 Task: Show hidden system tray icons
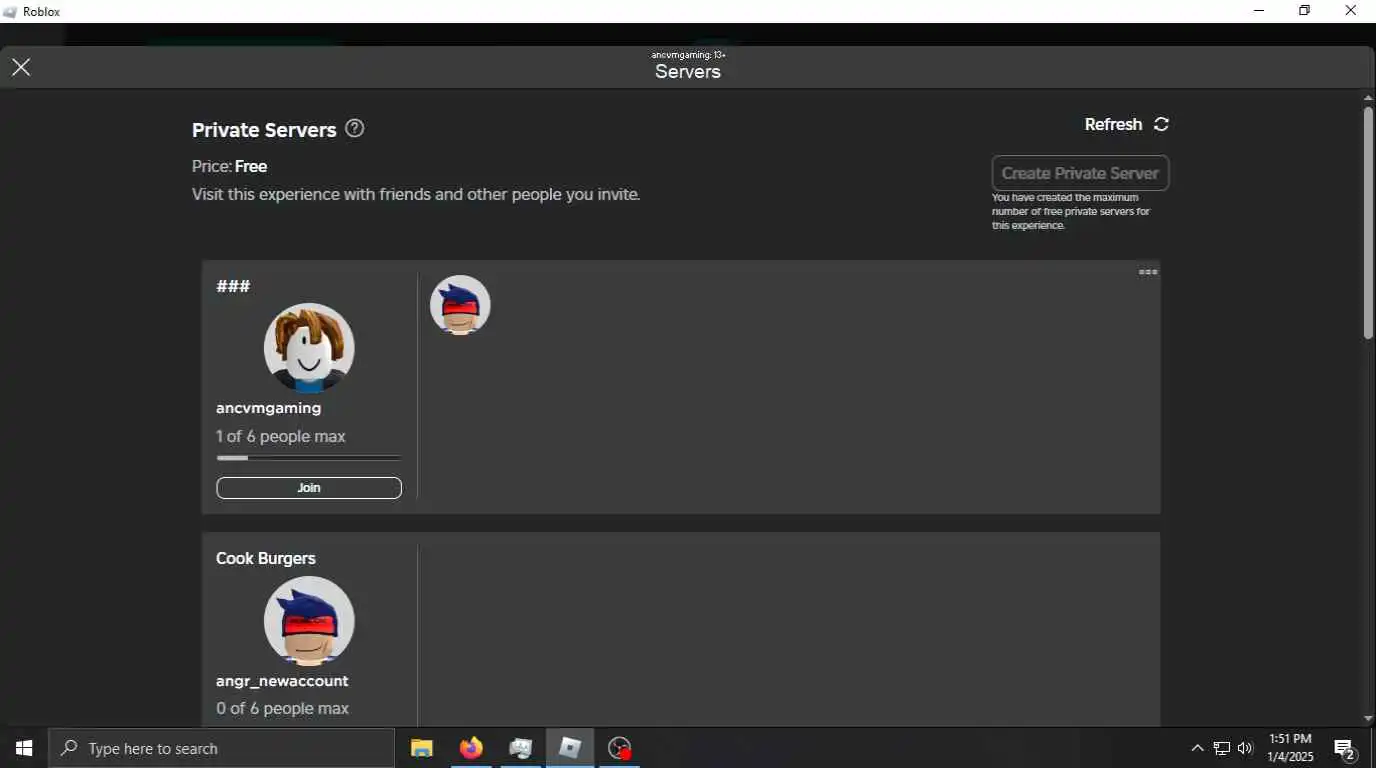pyautogui.click(x=1197, y=748)
